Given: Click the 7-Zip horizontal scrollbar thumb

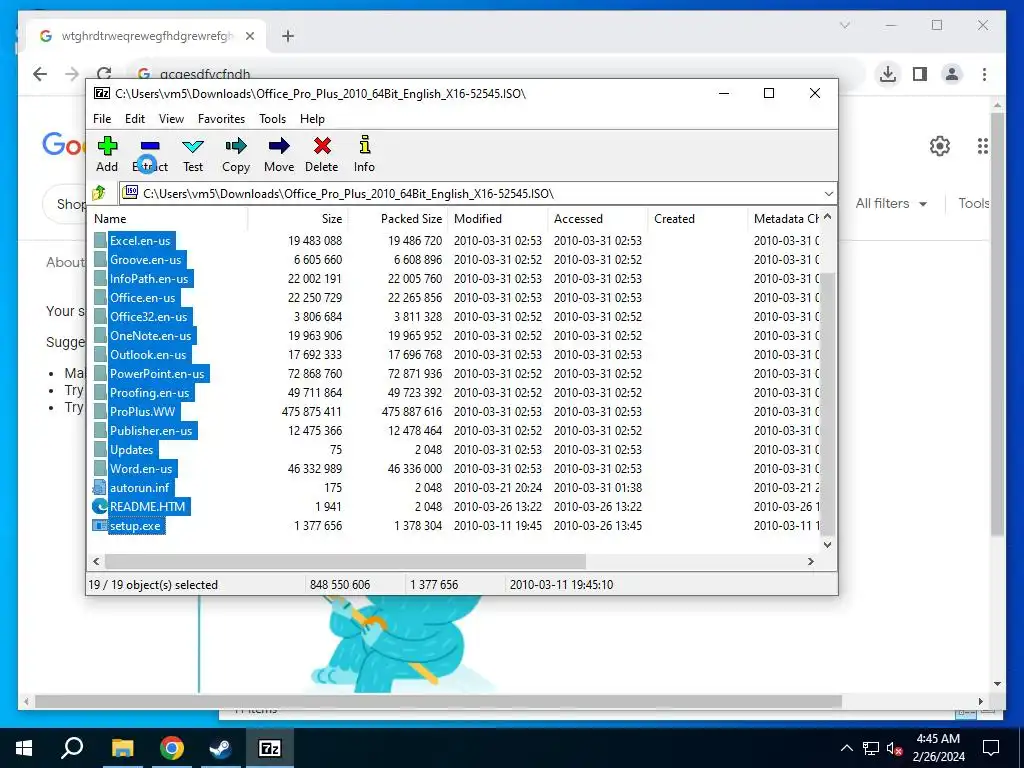Looking at the screenshot, I should point(345,562).
